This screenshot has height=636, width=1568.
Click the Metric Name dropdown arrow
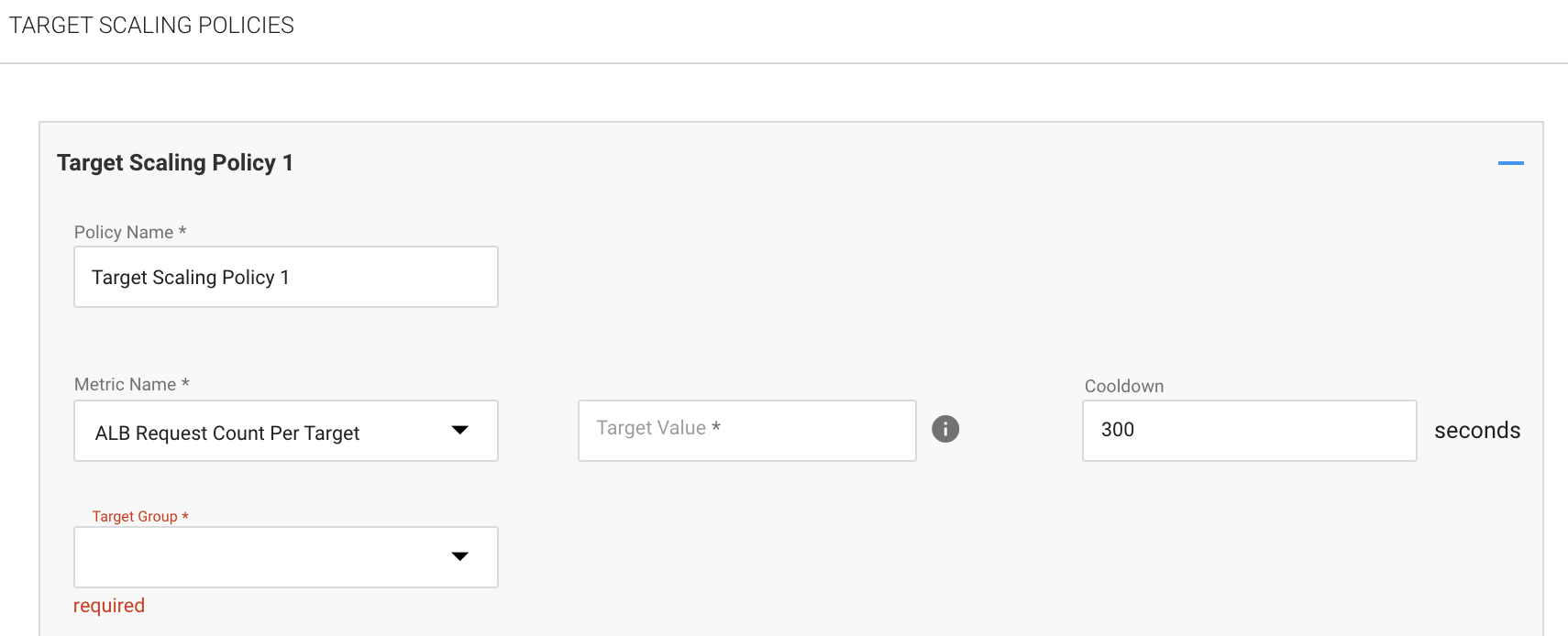(460, 430)
